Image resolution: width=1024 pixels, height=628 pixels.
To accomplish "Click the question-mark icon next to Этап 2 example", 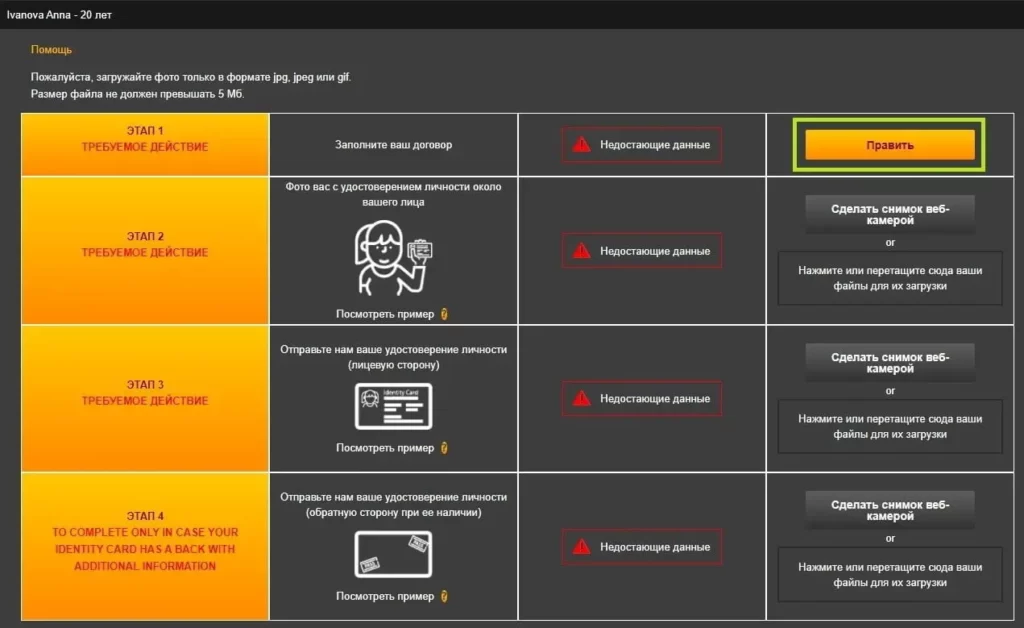I will click(x=444, y=314).
